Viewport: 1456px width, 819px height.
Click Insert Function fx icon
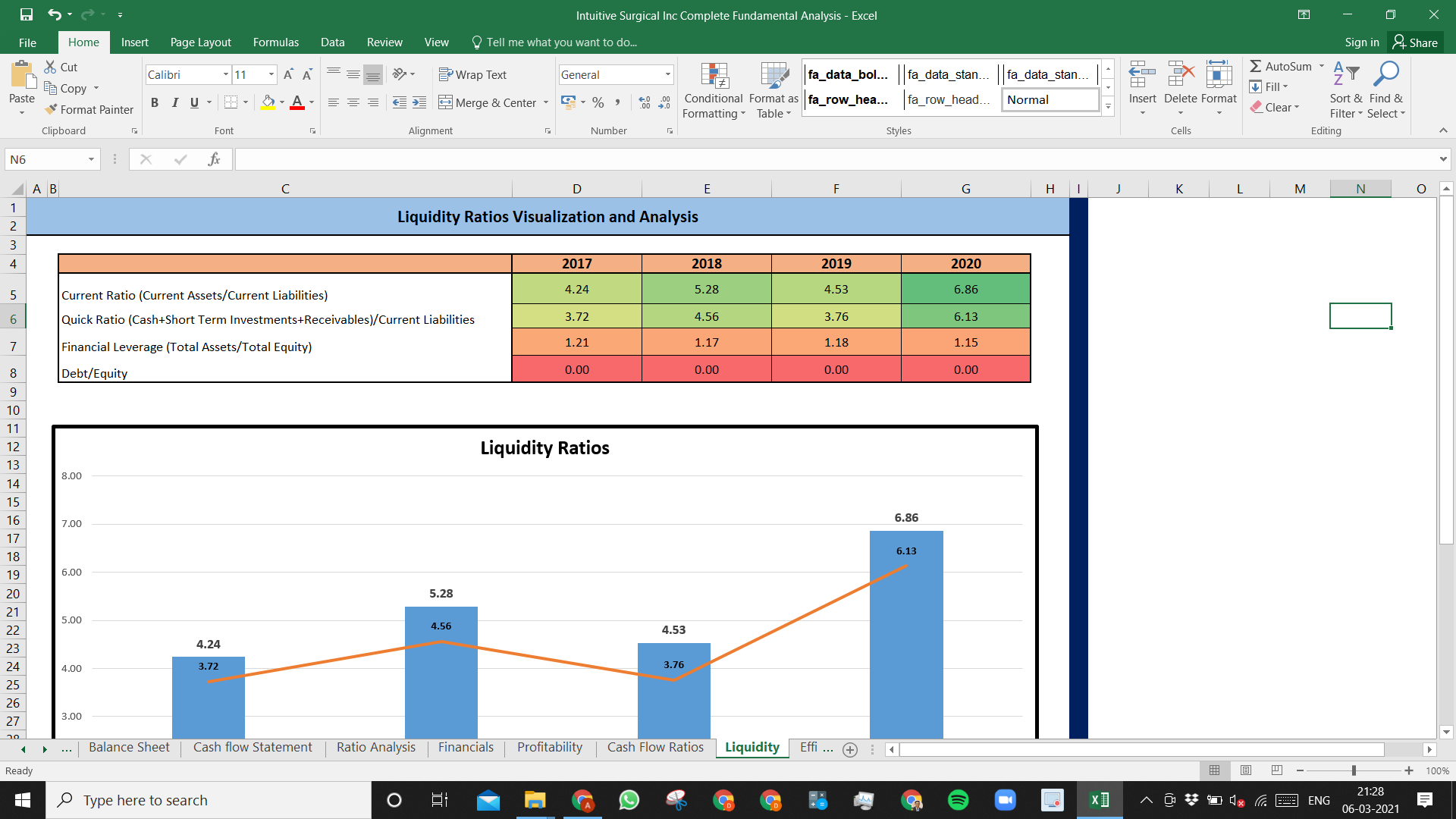215,159
